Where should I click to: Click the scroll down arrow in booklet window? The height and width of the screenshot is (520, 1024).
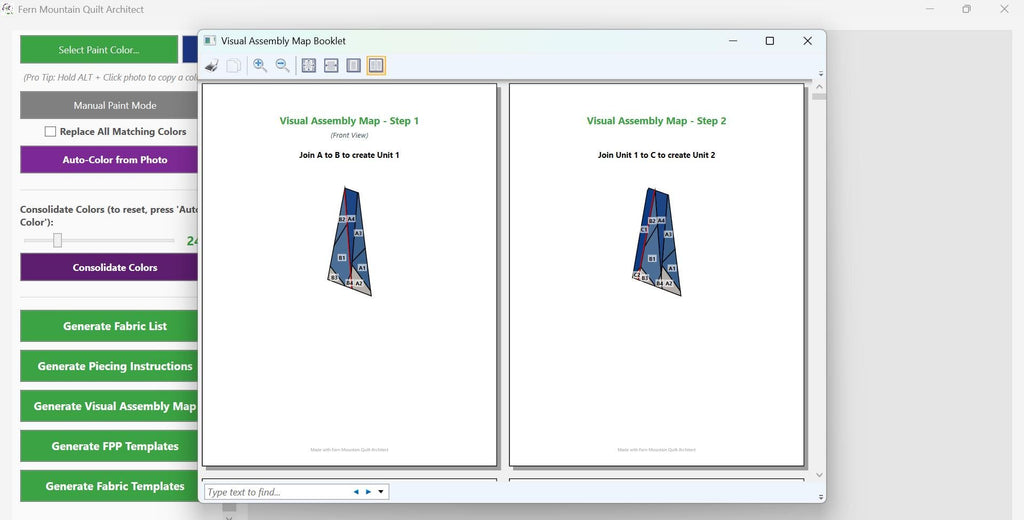[820, 475]
